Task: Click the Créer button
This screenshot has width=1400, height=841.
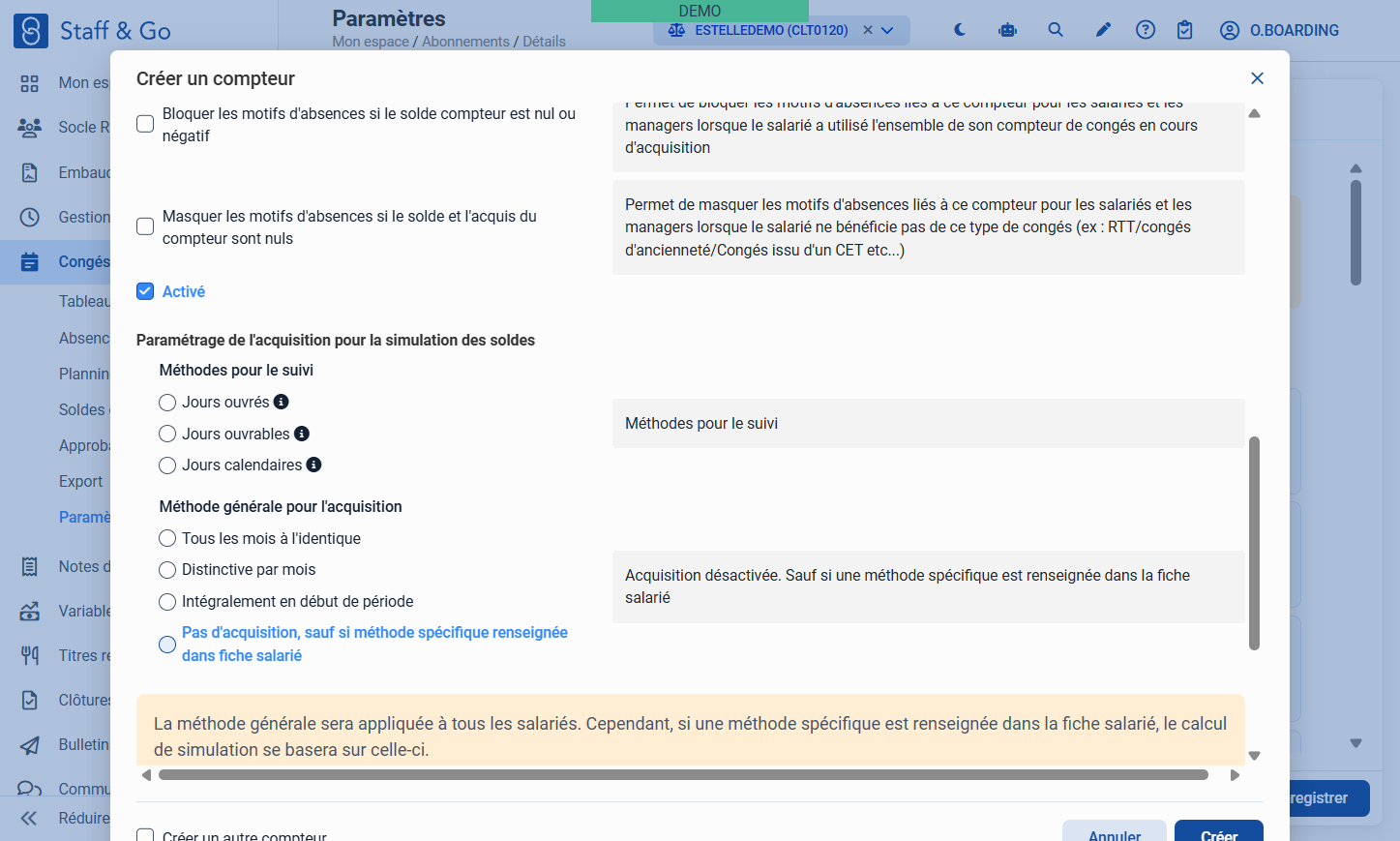Action: tap(1219, 832)
